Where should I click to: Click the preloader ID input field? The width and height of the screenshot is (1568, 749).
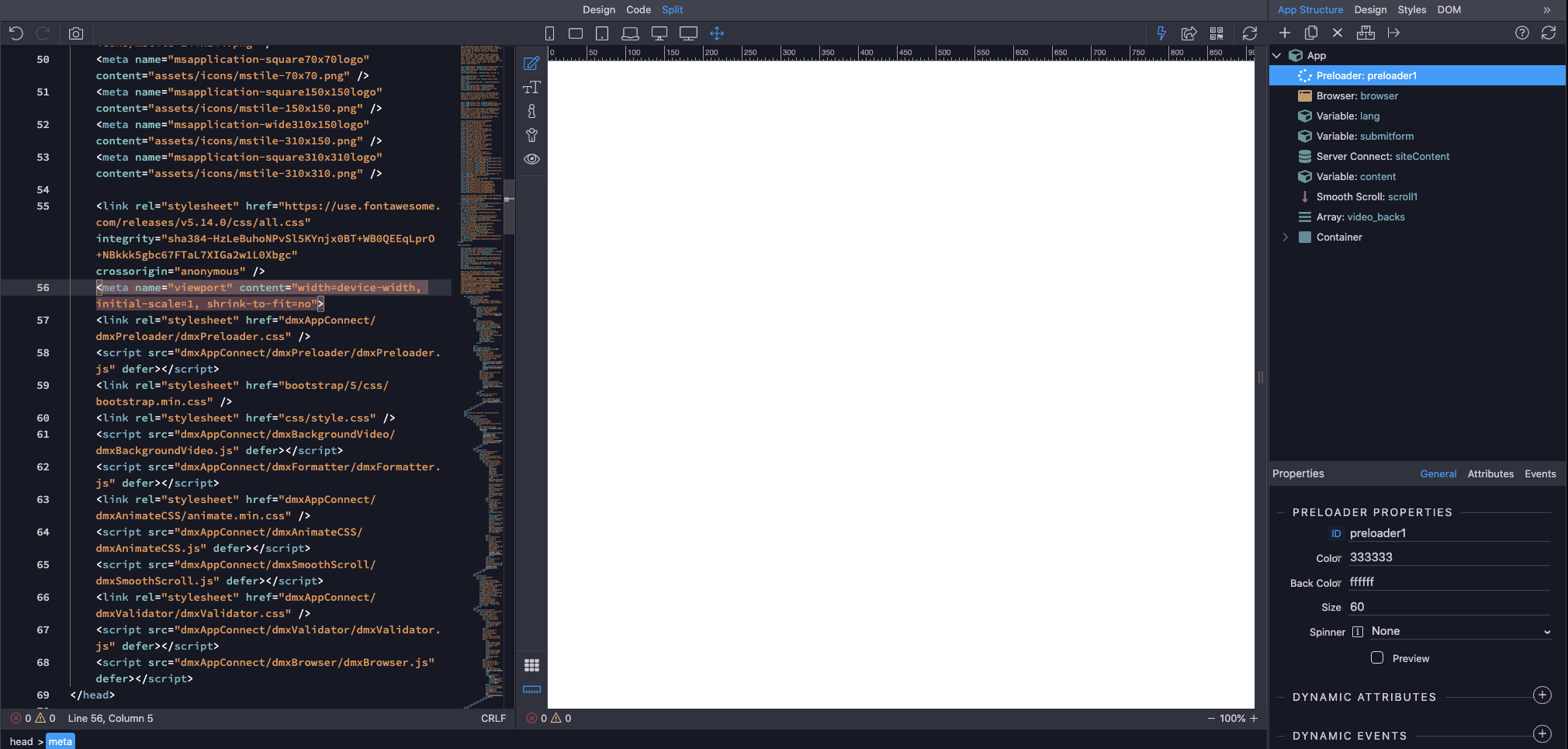point(1449,533)
